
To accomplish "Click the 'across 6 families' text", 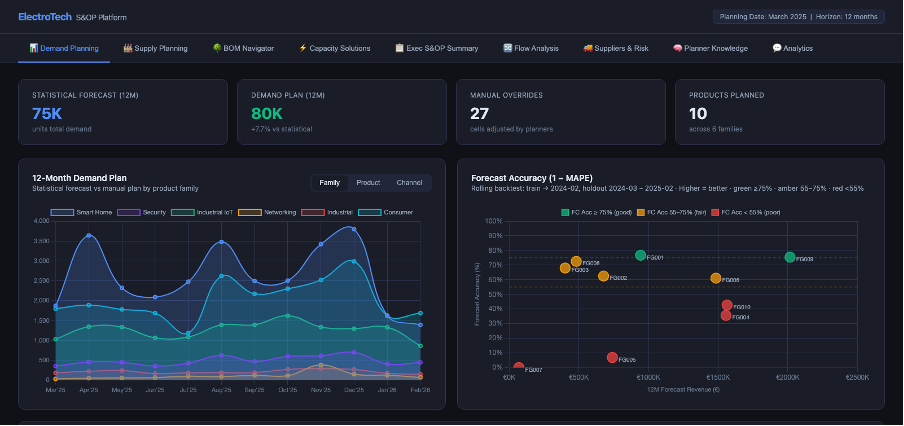I will tap(715, 129).
